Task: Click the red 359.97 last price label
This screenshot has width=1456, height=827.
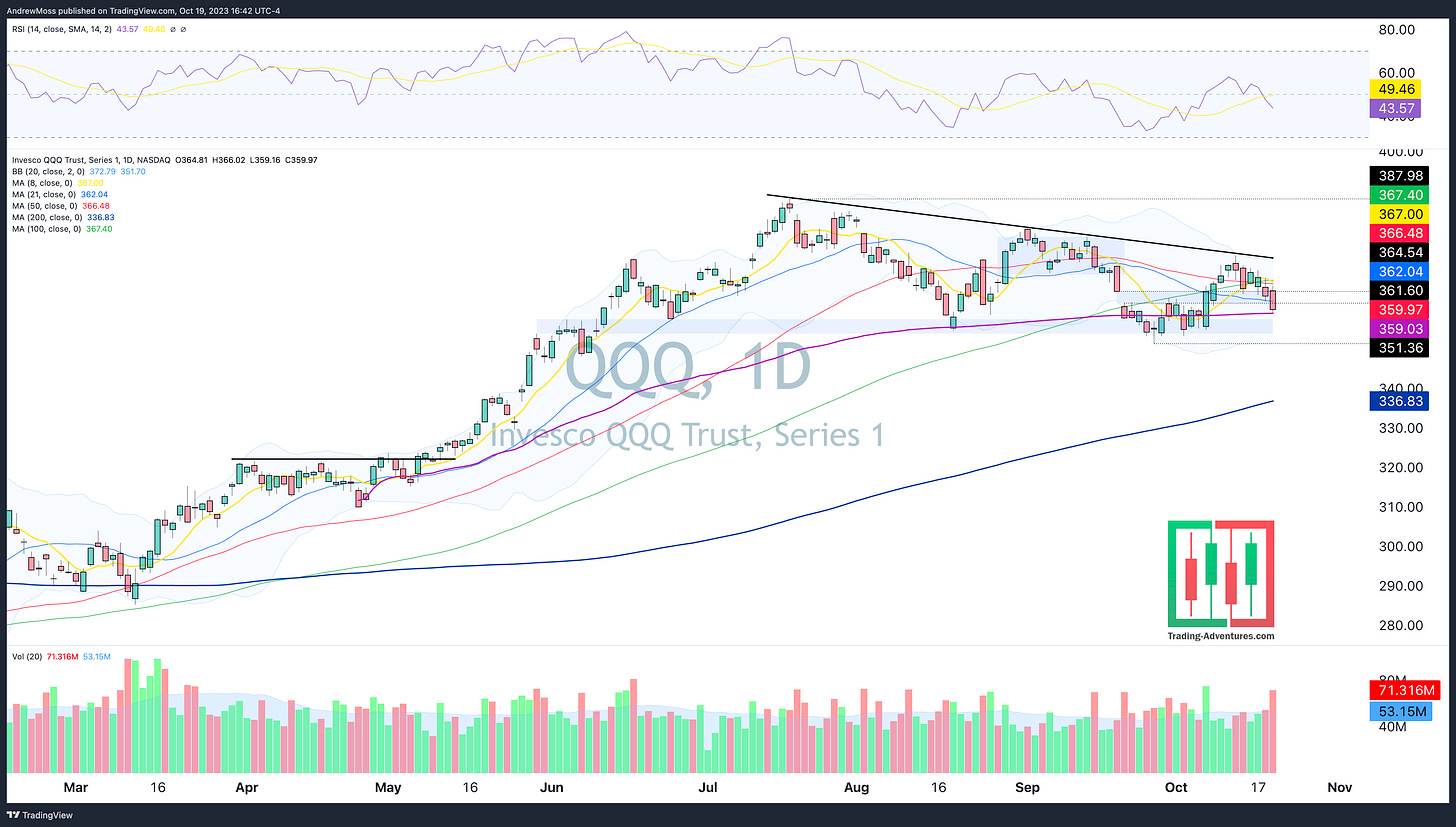Action: [x=1397, y=310]
